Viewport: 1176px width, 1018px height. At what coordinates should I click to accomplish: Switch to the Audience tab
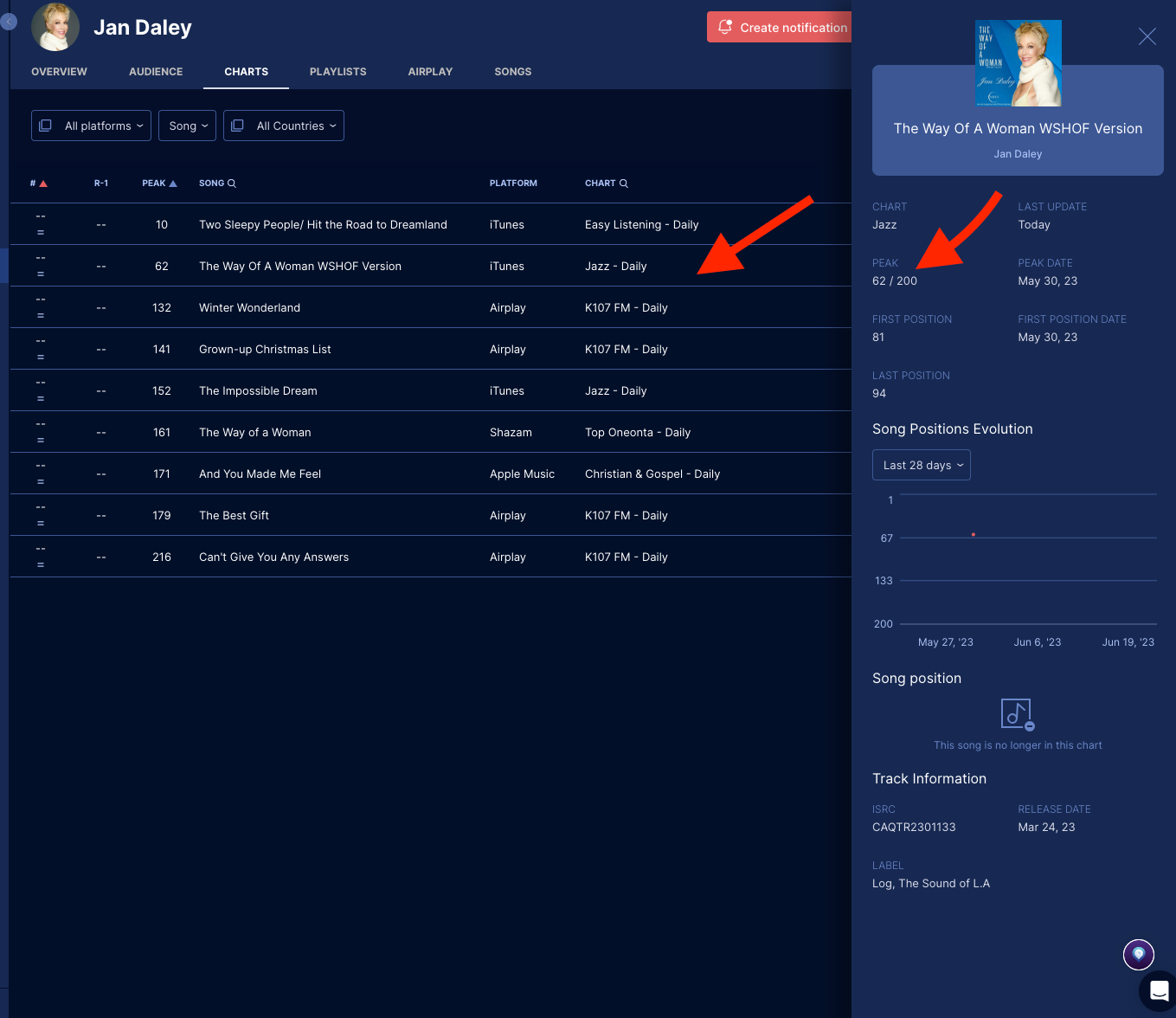click(x=156, y=72)
